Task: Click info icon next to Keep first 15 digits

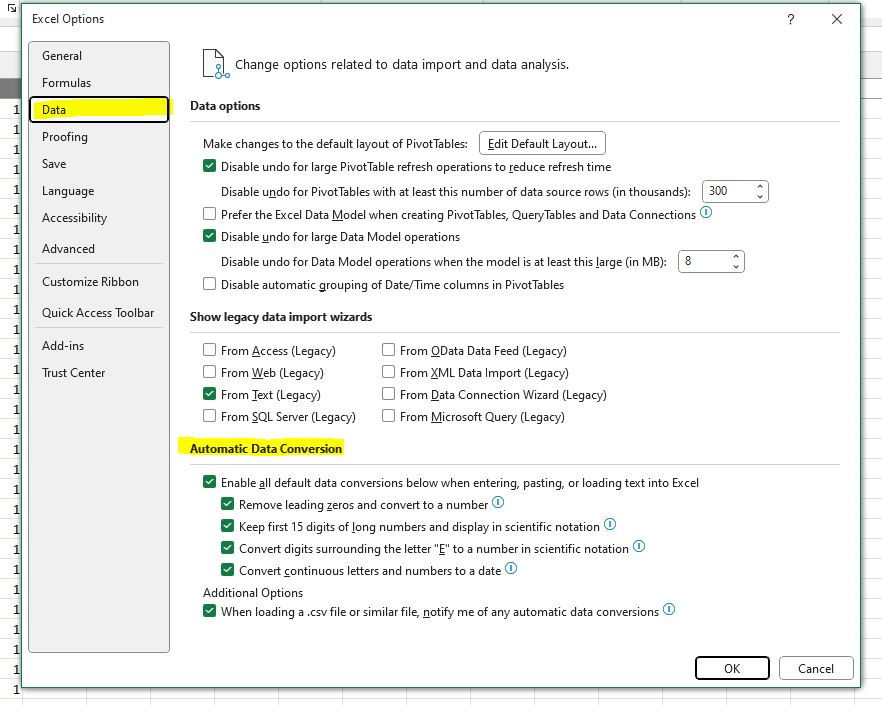Action: (610, 524)
